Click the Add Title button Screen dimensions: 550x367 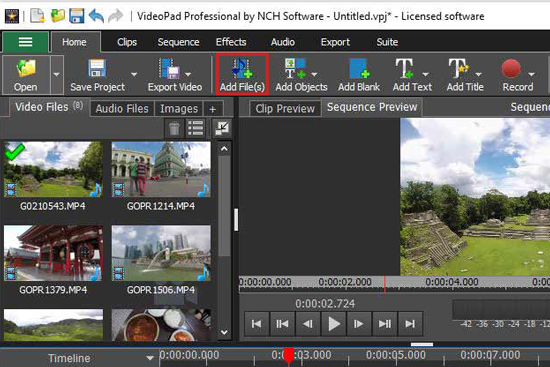click(465, 75)
